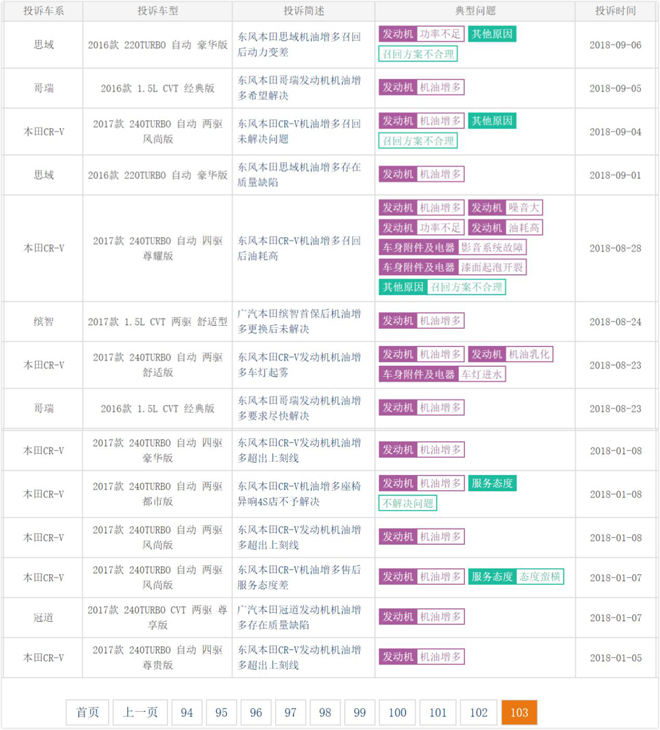Image resolution: width=660 pixels, height=730 pixels.
Task: Click the 召回方案不合理 tag in first row
Action: pyautogui.click(x=418, y=54)
